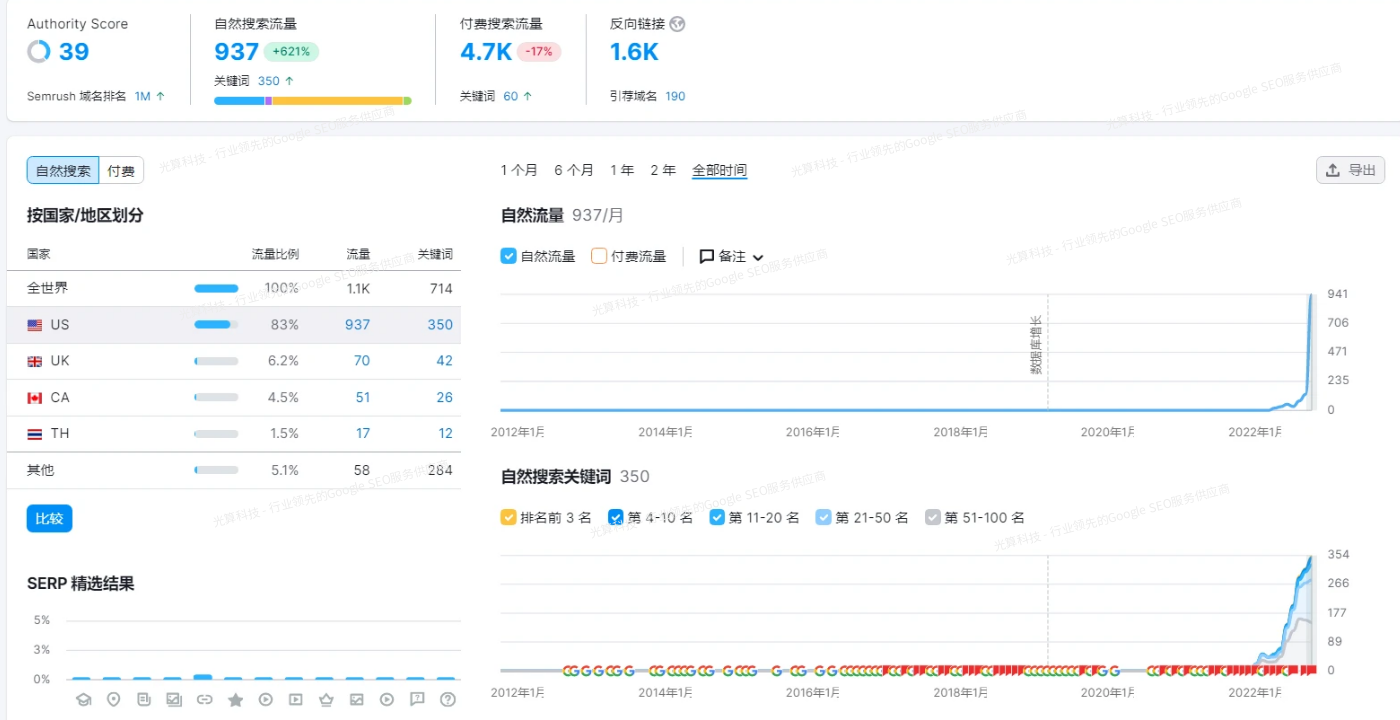Image resolution: width=1400 pixels, height=720 pixels.
Task: Click the 比较 button
Action: click(48, 518)
